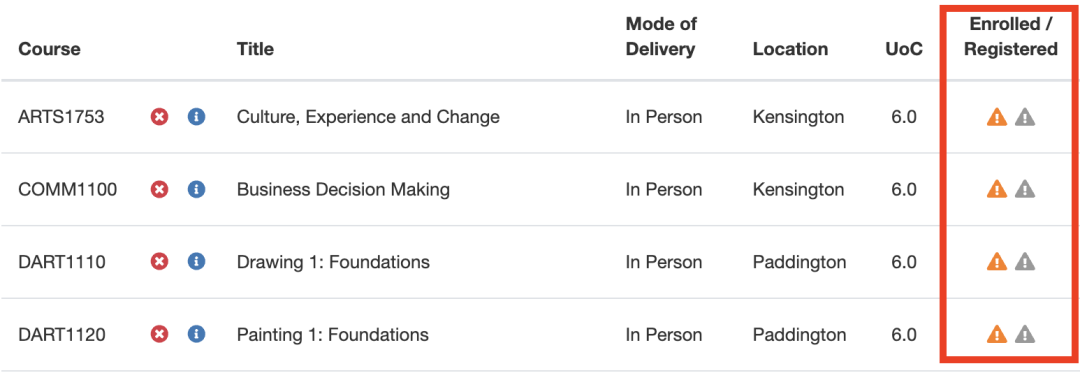1080x373 pixels.
Task: Click the Painting 1: Foundations title
Action: point(333,335)
